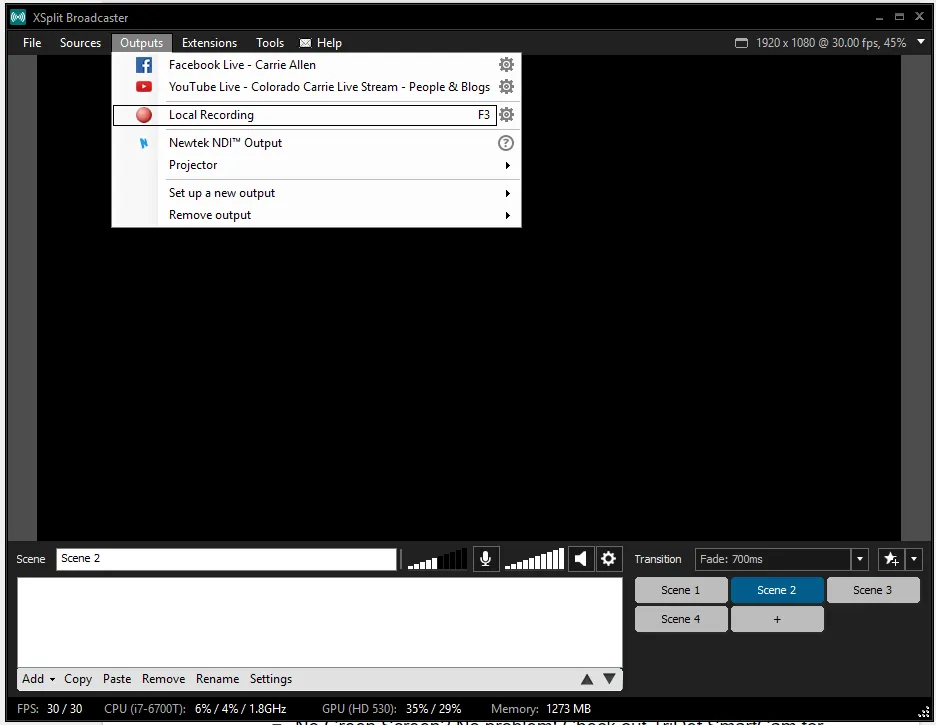936x725 pixels.
Task: Click the 1920 x 1080 resolution text
Action: pyautogui.click(x=831, y=43)
